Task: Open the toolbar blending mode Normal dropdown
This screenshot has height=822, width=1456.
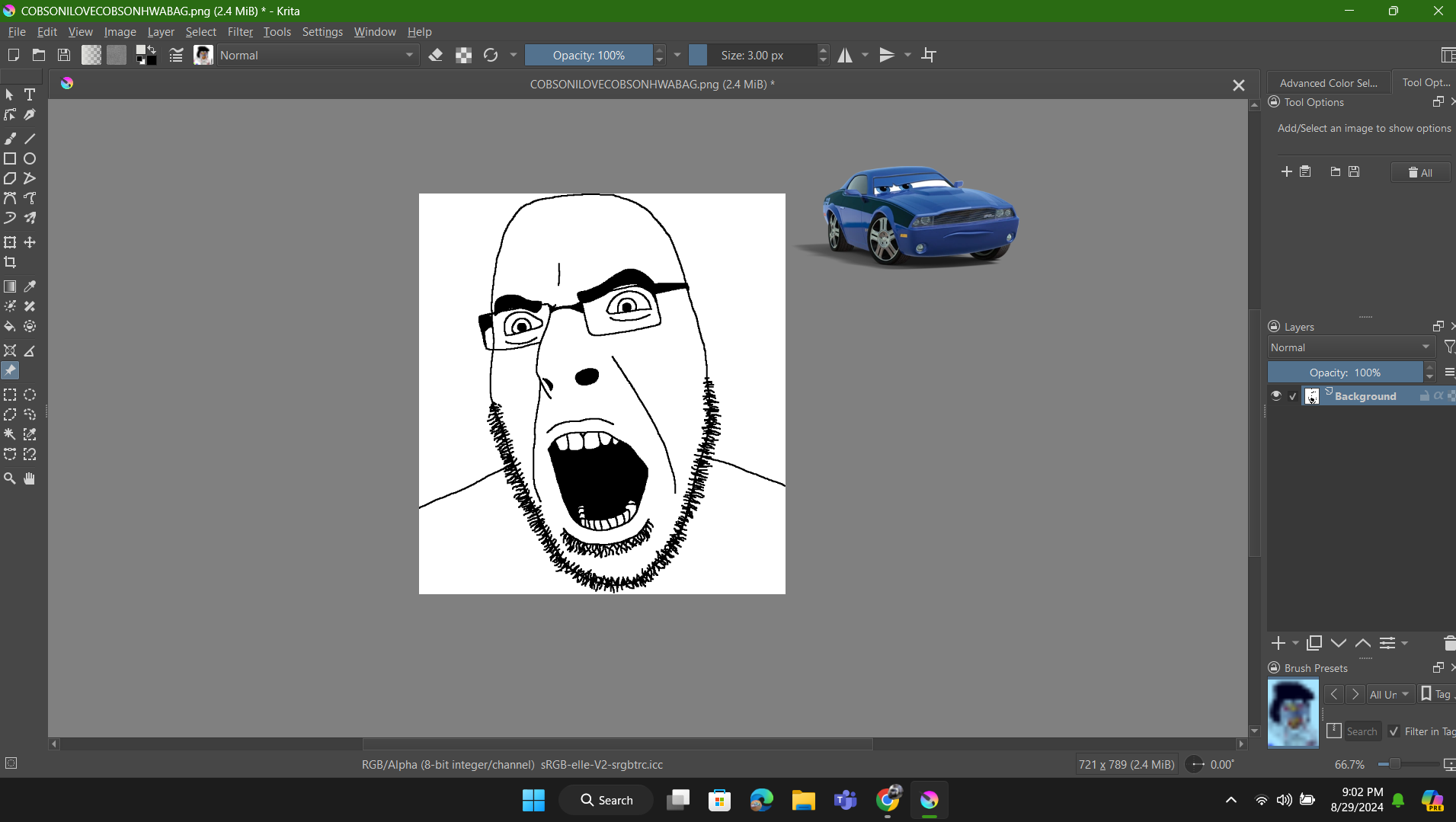Action: click(x=318, y=55)
